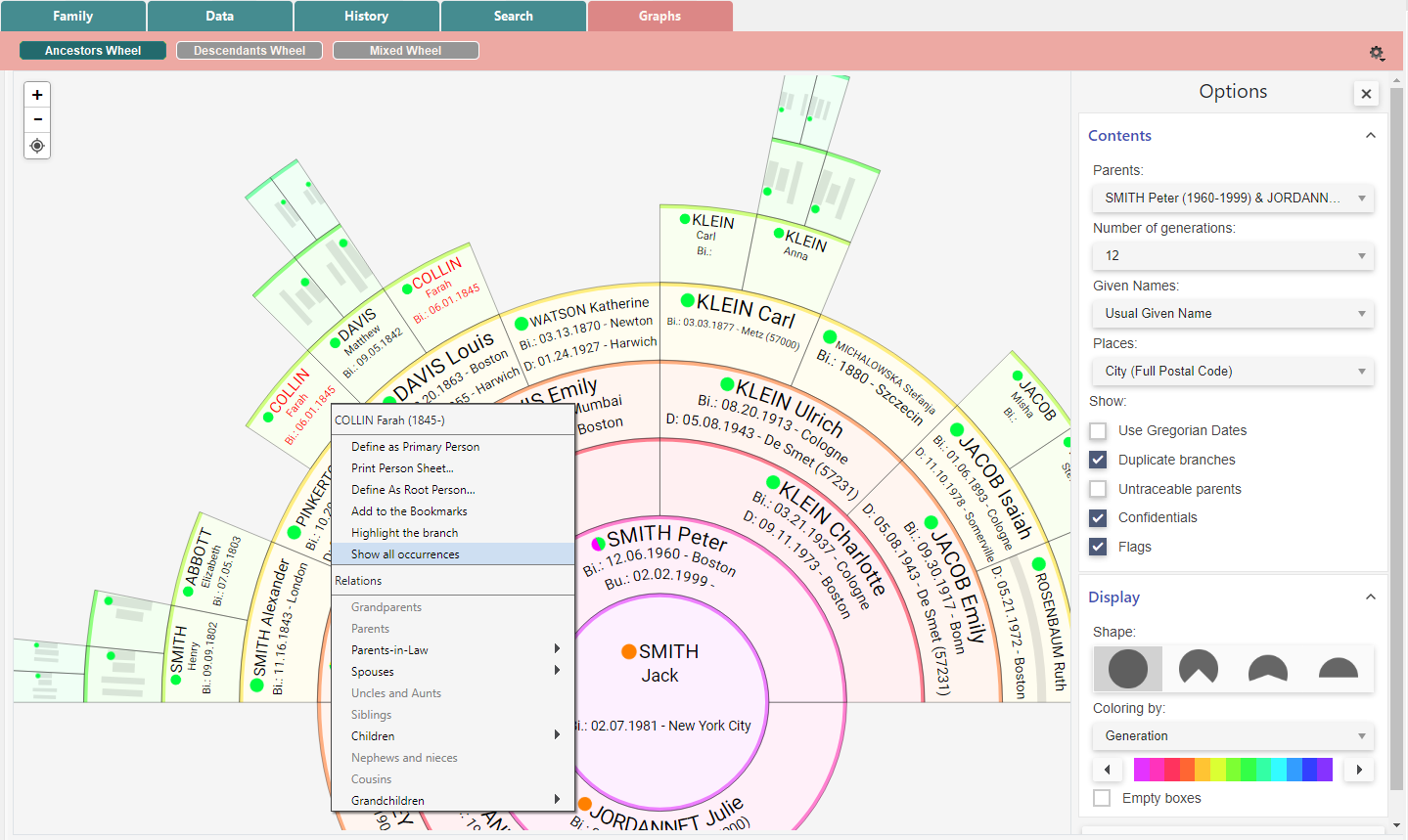The image size is (1408, 840).
Task: Open the Places dropdown
Action: point(1233,371)
